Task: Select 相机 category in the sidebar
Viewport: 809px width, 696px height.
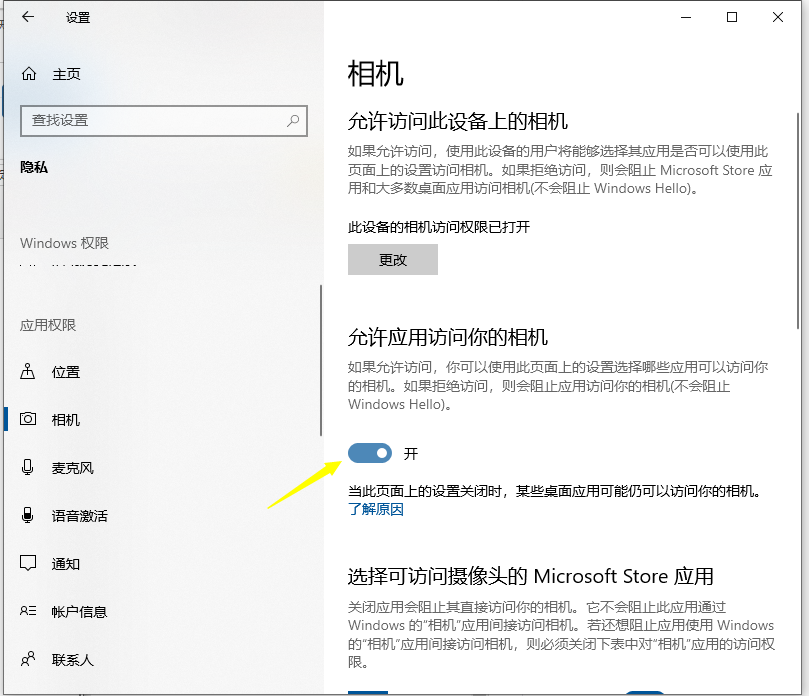Action: click(x=66, y=420)
